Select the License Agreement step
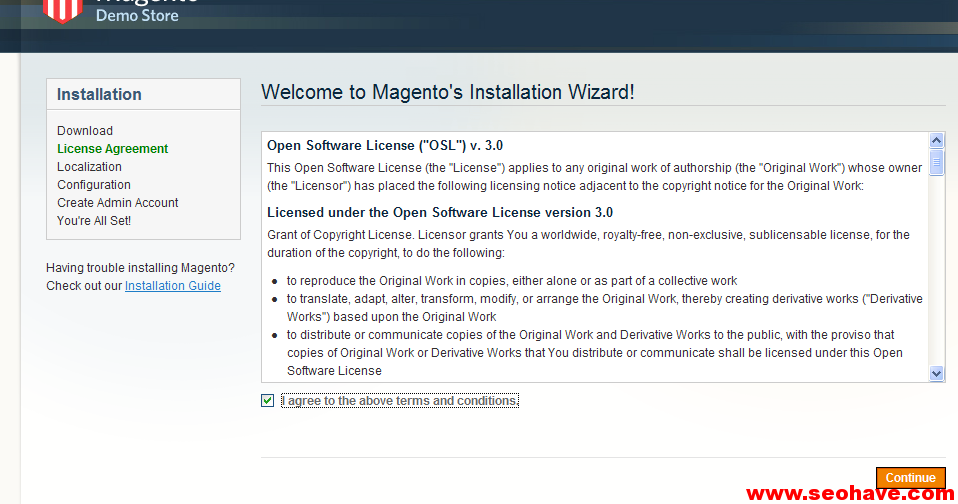Image resolution: width=958 pixels, height=504 pixels. coord(112,148)
